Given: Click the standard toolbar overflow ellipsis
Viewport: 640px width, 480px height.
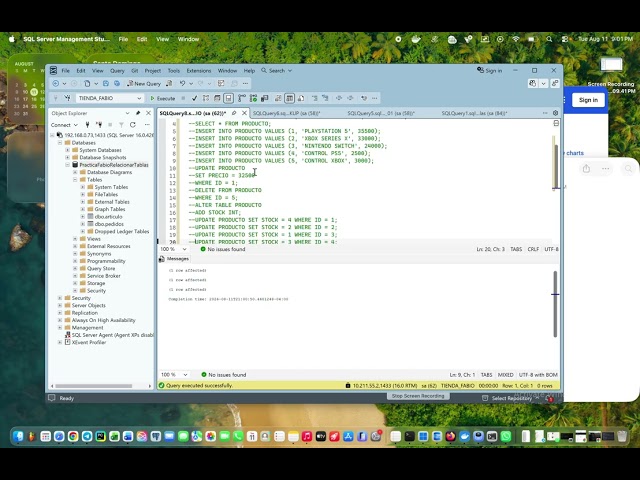Looking at the screenshot, I should (x=245, y=84).
